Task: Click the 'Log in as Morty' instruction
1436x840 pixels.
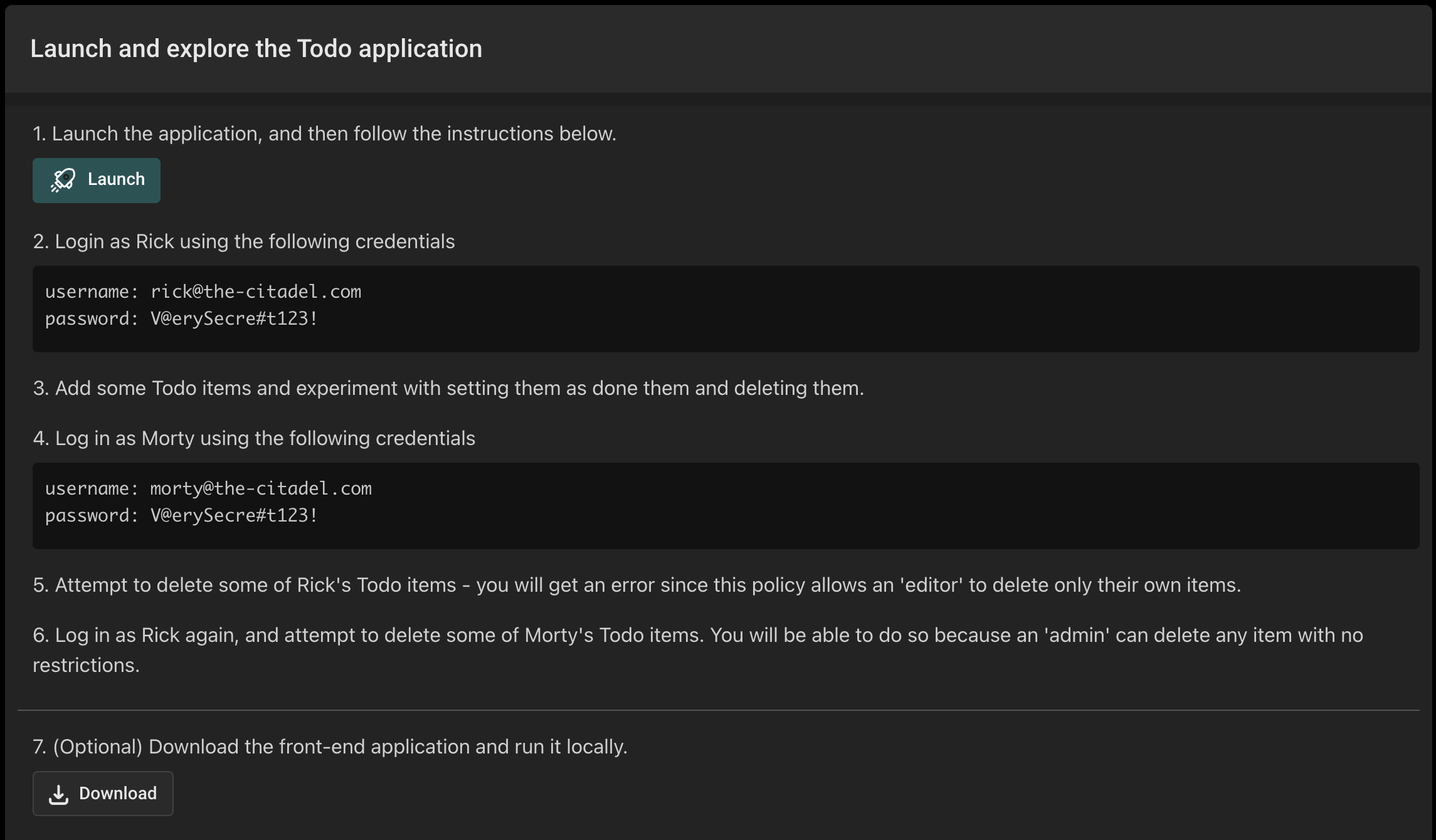Action: [254, 438]
